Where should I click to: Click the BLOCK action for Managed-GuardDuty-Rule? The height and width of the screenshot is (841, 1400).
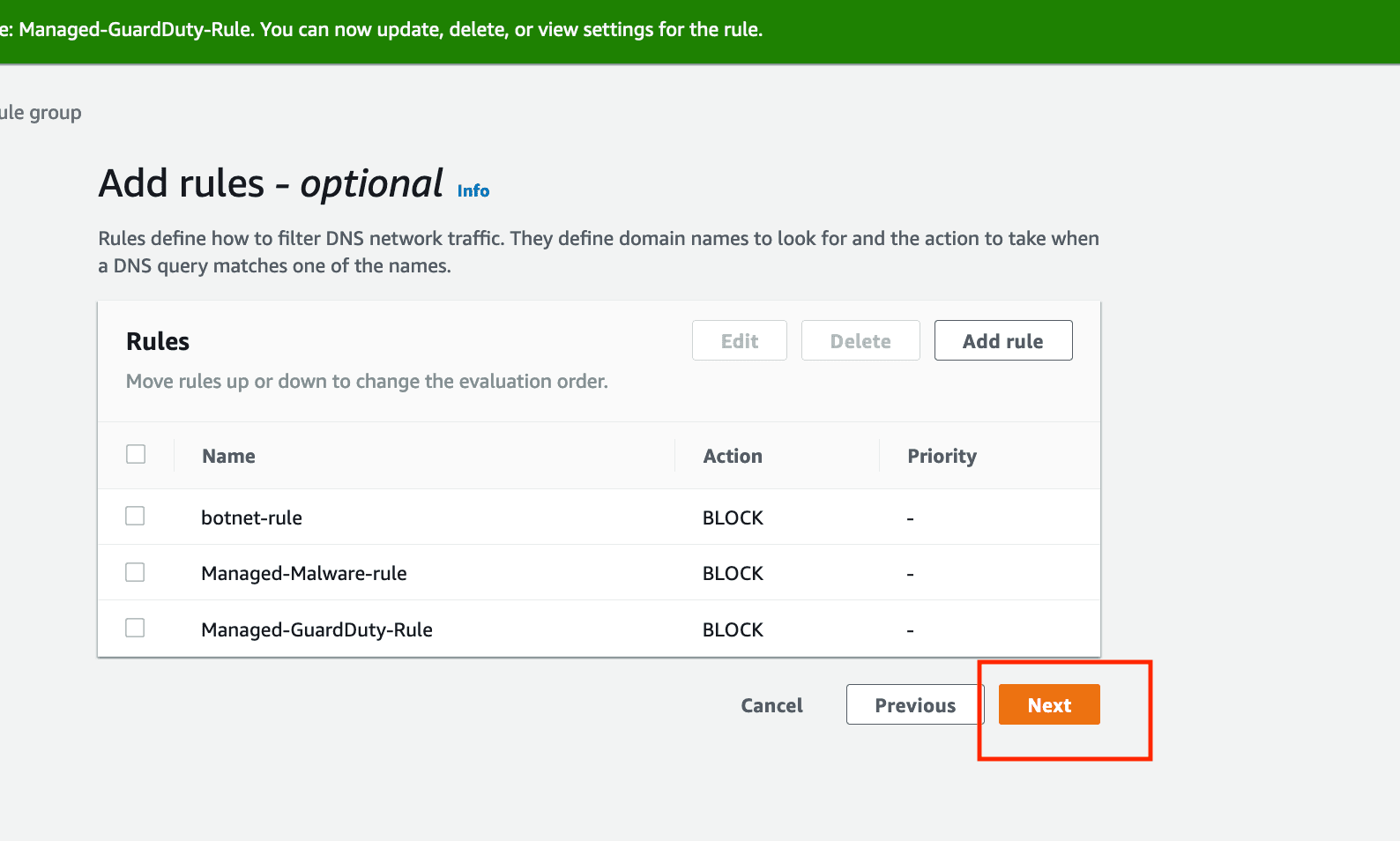tap(733, 629)
